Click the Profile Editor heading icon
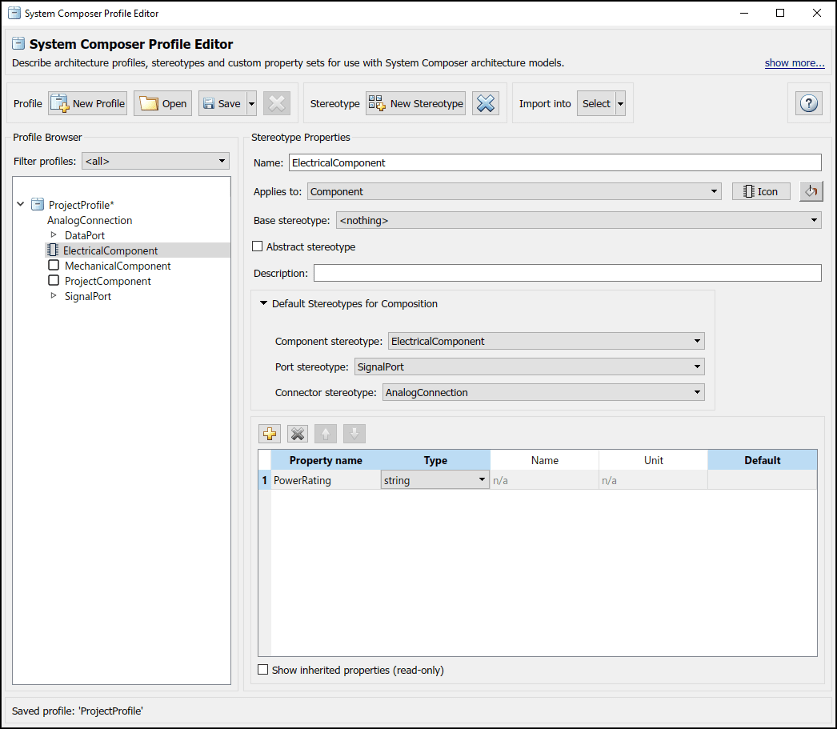The height and width of the screenshot is (729, 837). click(x=19, y=44)
